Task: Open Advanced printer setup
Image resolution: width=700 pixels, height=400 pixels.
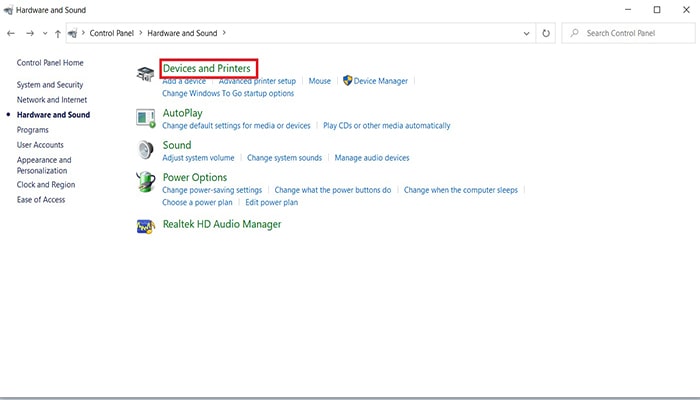Action: (257, 81)
